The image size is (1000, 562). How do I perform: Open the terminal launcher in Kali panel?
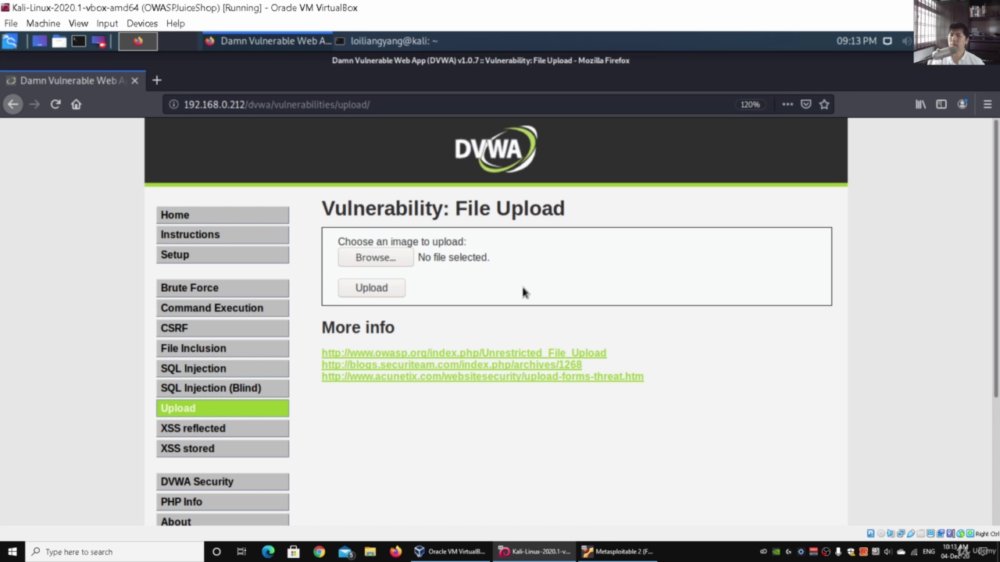pyautogui.click(x=78, y=41)
